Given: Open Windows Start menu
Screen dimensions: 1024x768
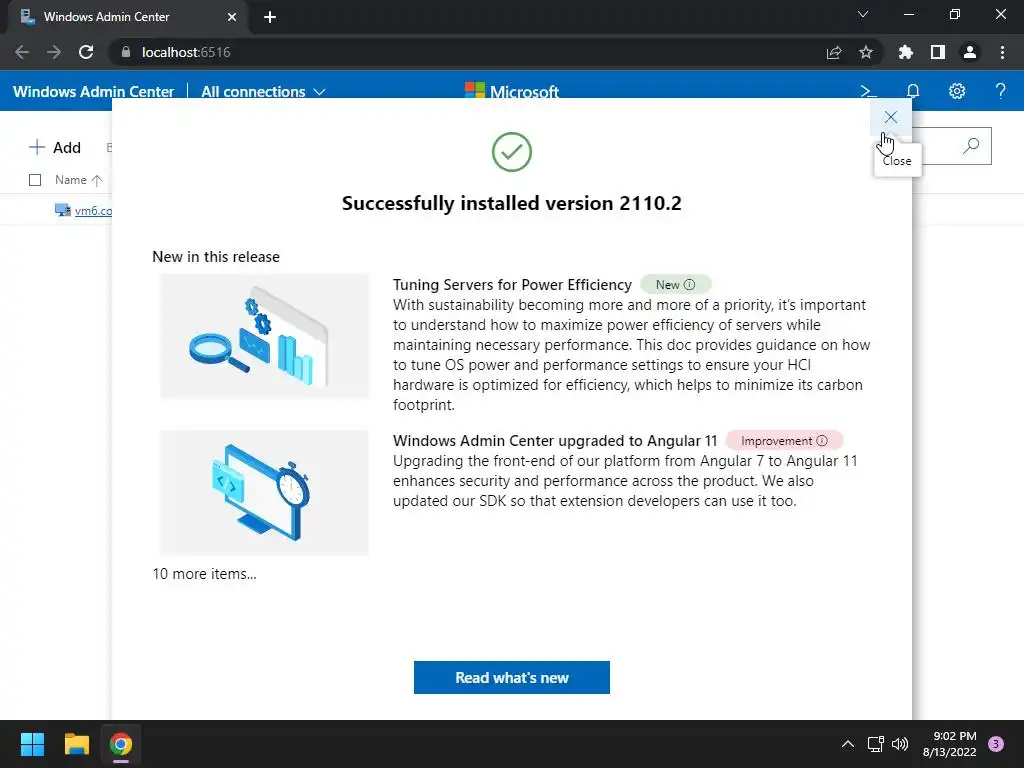Looking at the screenshot, I should pyautogui.click(x=32, y=744).
